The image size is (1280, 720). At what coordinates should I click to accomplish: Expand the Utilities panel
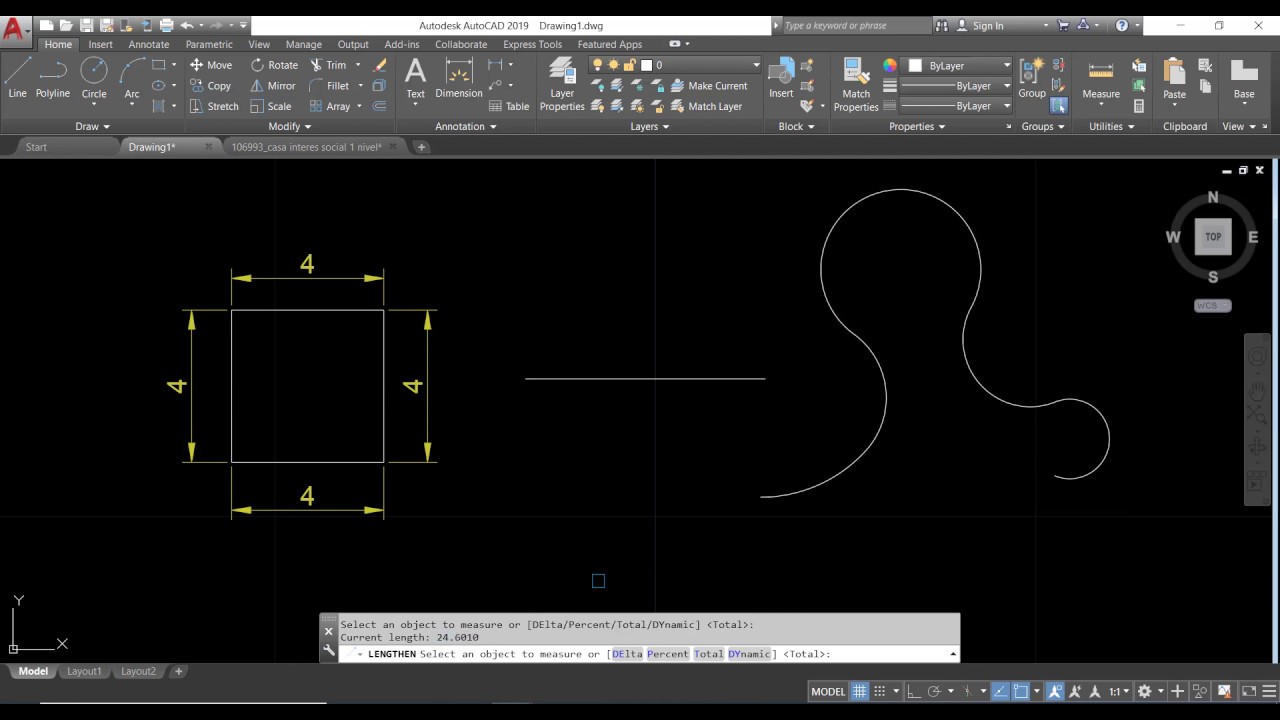[x=1112, y=126]
